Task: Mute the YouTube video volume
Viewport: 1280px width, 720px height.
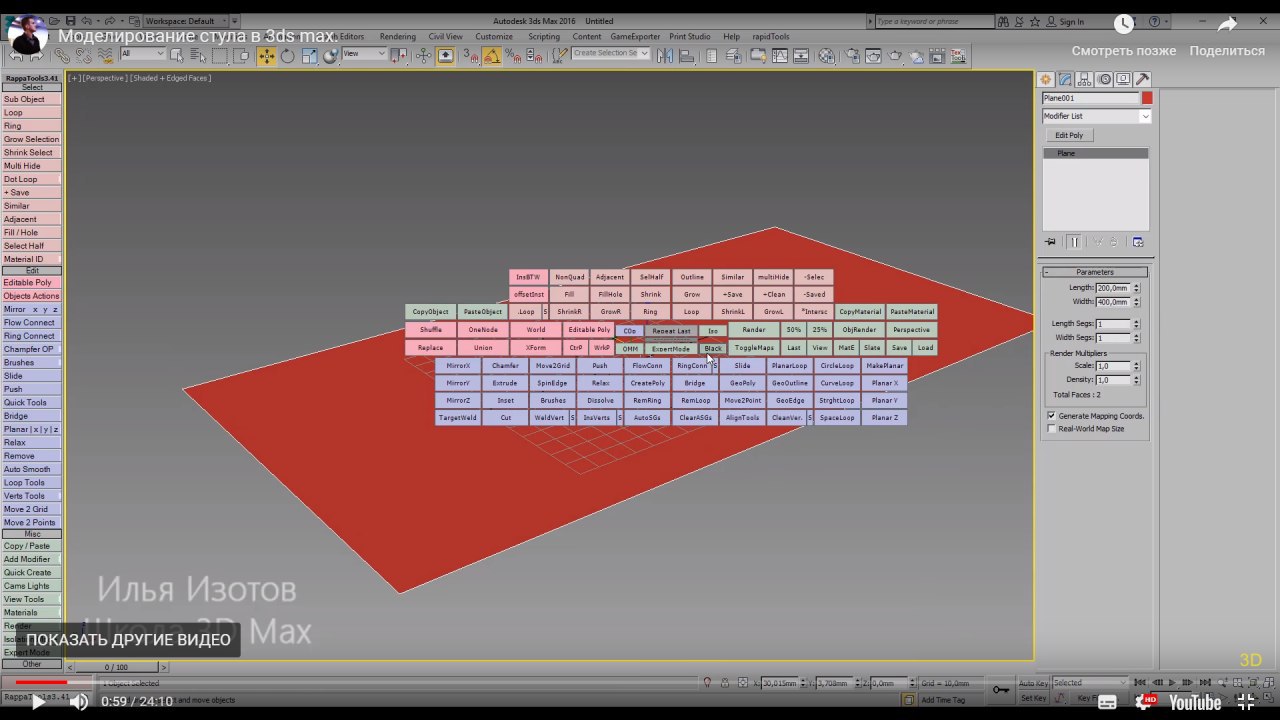Action: (x=79, y=702)
